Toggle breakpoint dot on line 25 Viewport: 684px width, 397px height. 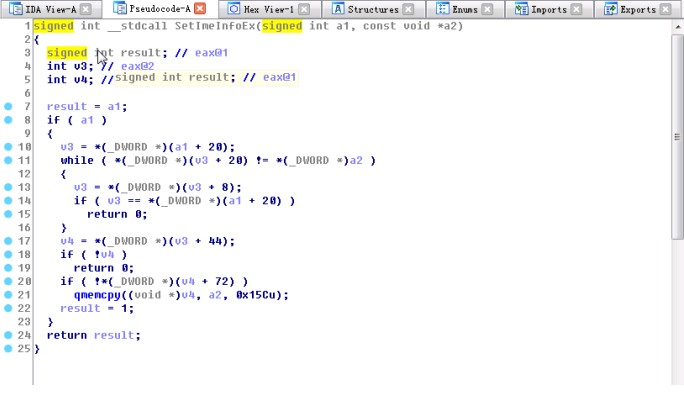click(x=8, y=349)
